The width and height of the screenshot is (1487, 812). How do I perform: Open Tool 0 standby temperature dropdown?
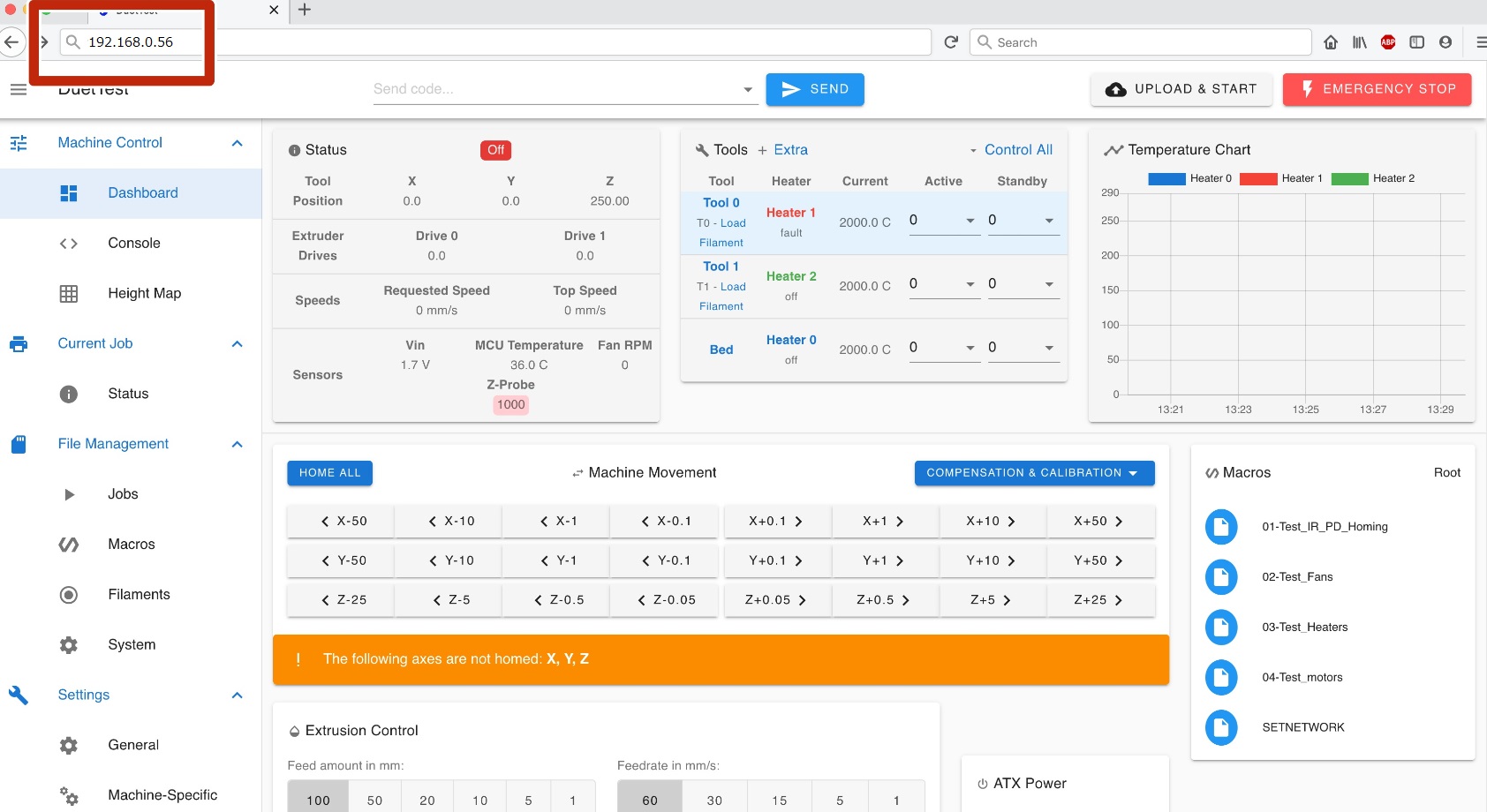pos(1049,221)
